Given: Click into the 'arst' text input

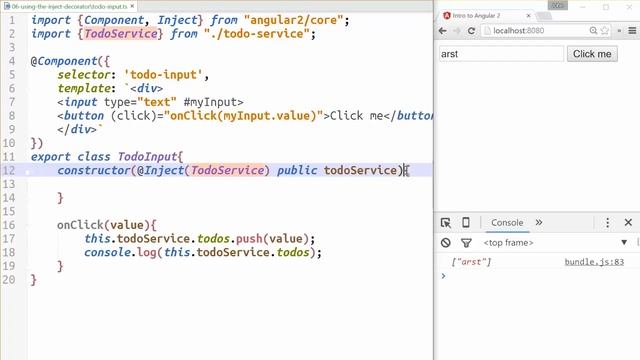Looking at the screenshot, I should pyautogui.click(x=501, y=54).
